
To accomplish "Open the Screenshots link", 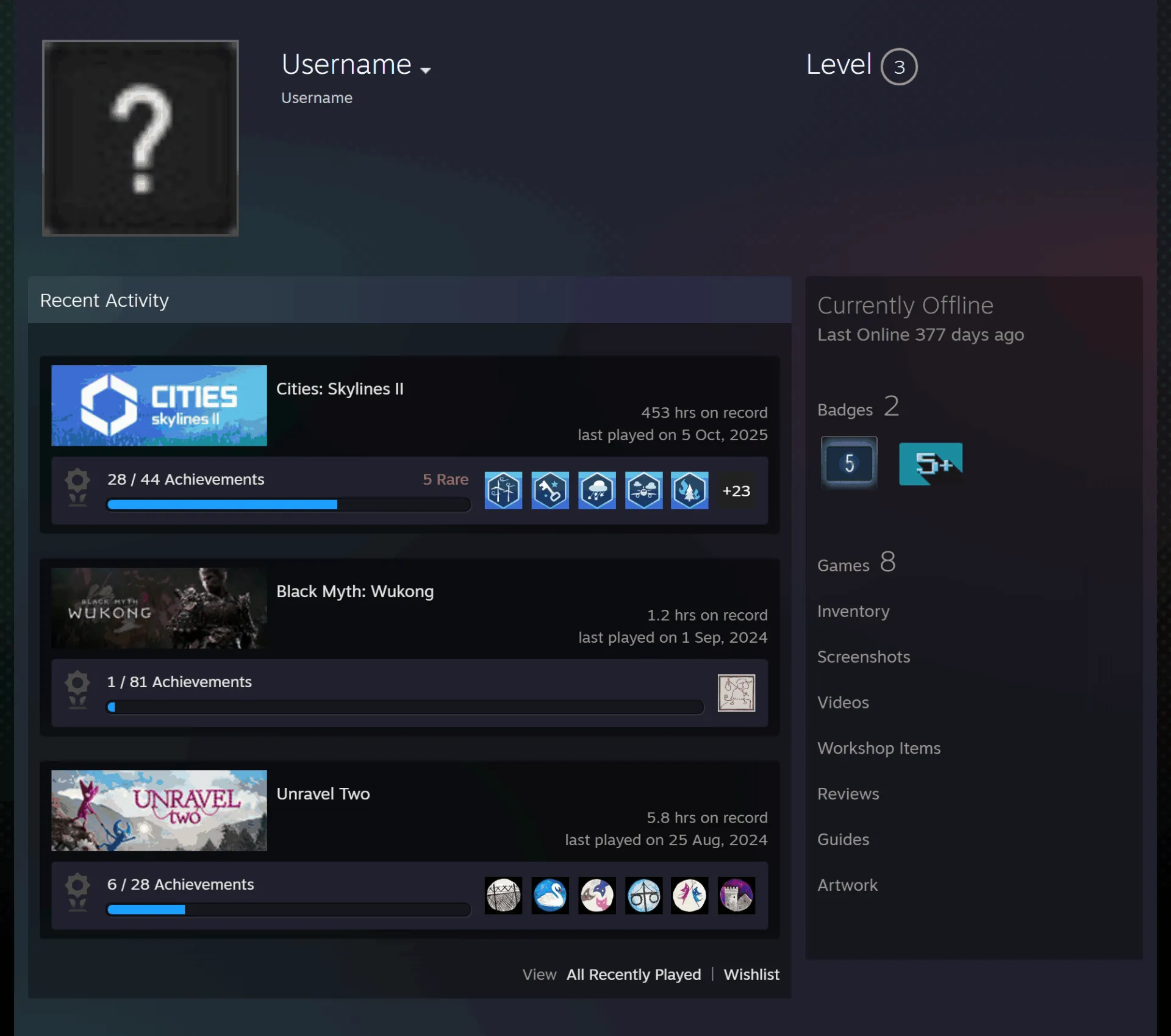I will (x=864, y=657).
